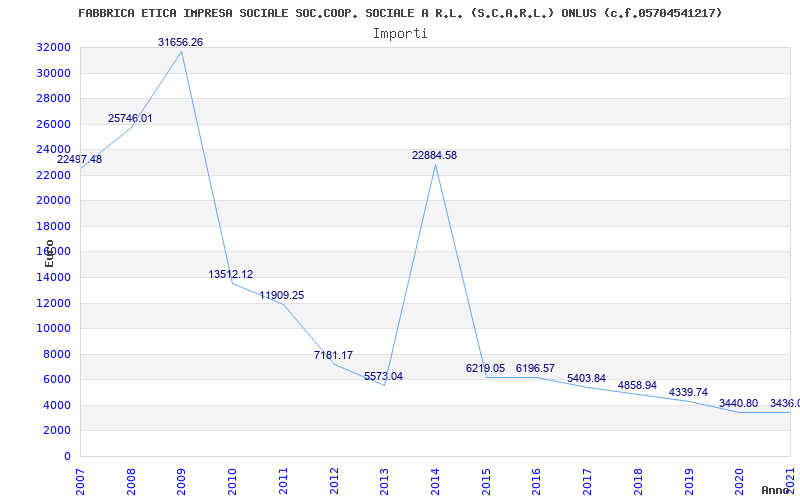Click the y-axis value 12000
Screen dimensions: 800x500
click(x=53, y=303)
